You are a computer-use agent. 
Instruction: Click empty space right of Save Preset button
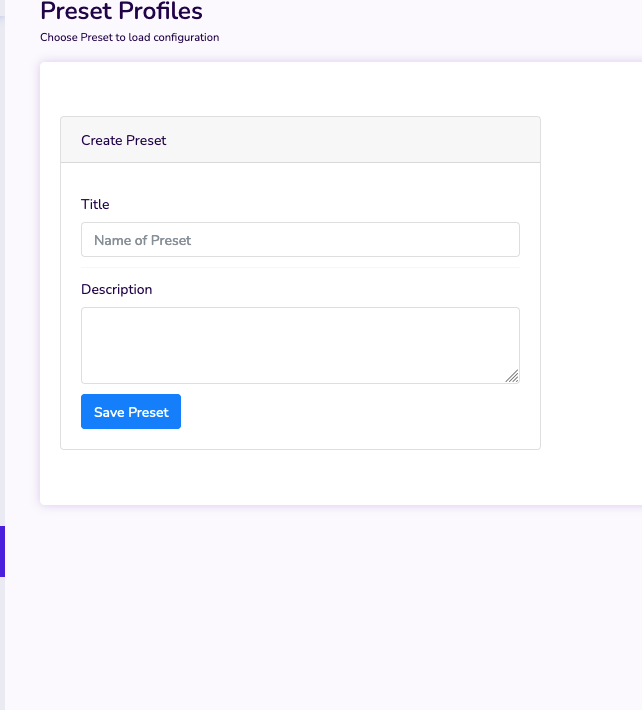point(350,411)
